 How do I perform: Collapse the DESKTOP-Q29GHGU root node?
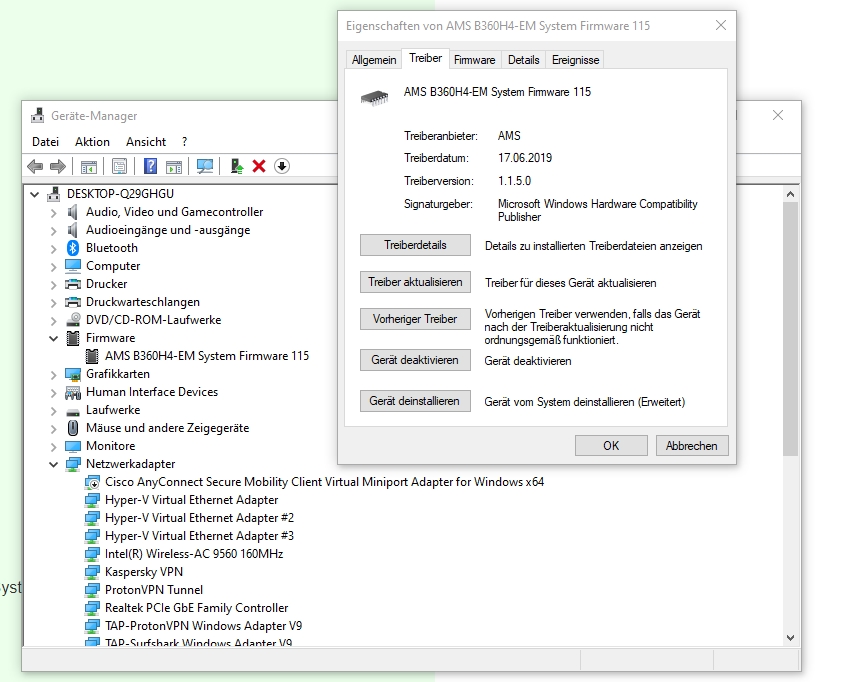34,194
